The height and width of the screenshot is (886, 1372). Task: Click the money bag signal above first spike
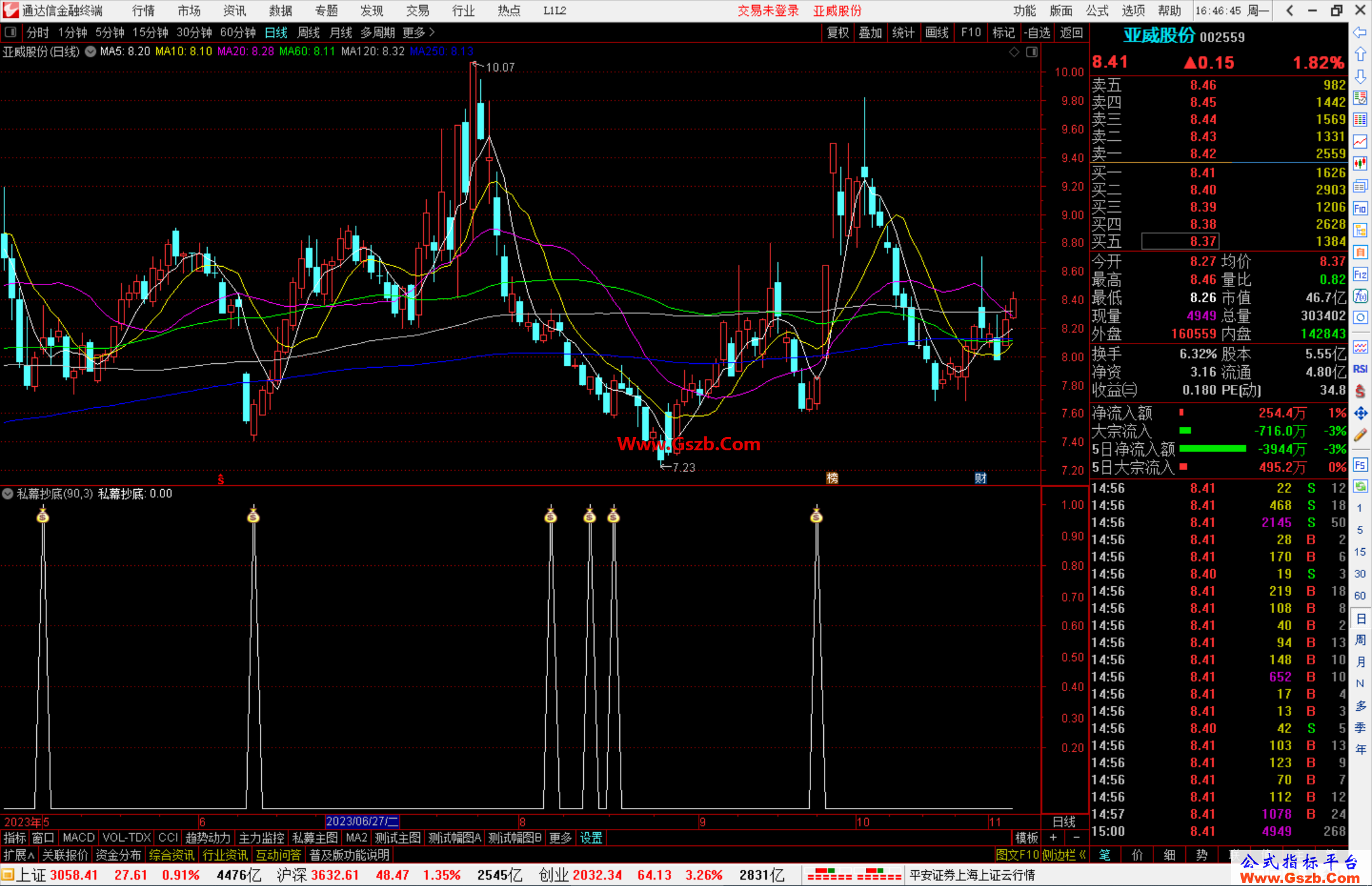[43, 515]
